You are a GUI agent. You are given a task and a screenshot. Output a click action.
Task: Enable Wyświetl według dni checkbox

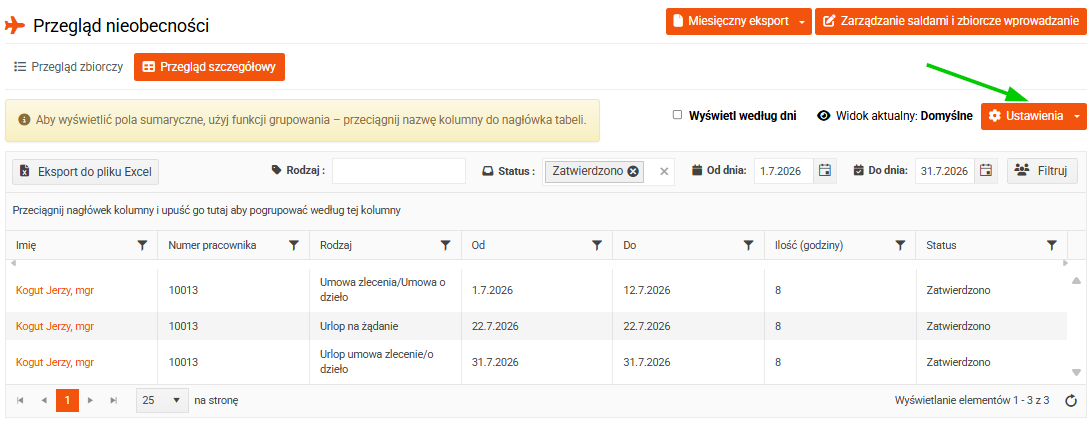click(x=678, y=116)
